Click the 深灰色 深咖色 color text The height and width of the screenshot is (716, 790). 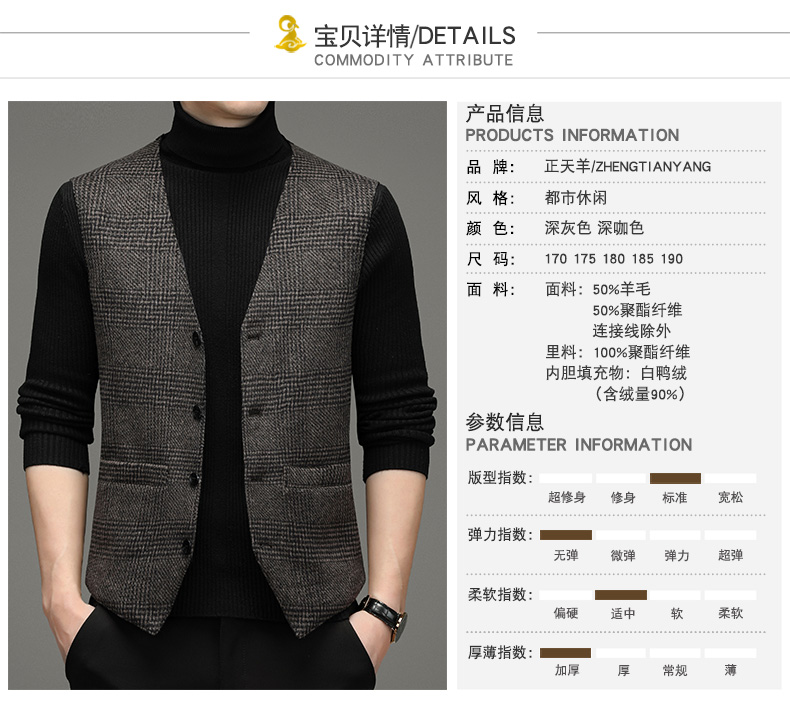(x=594, y=228)
